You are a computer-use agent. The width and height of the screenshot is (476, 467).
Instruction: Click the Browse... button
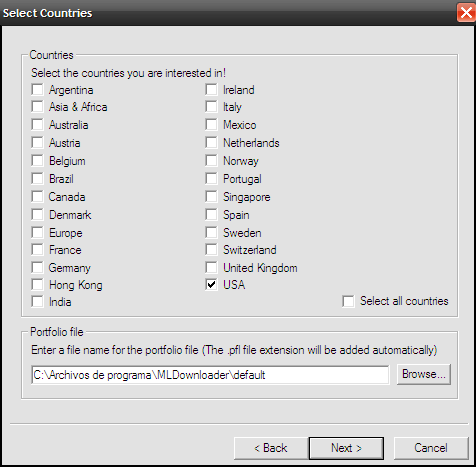[424, 374]
